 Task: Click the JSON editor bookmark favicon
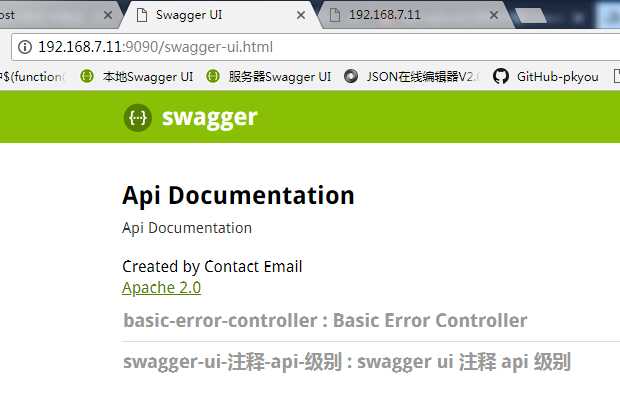tap(351, 76)
